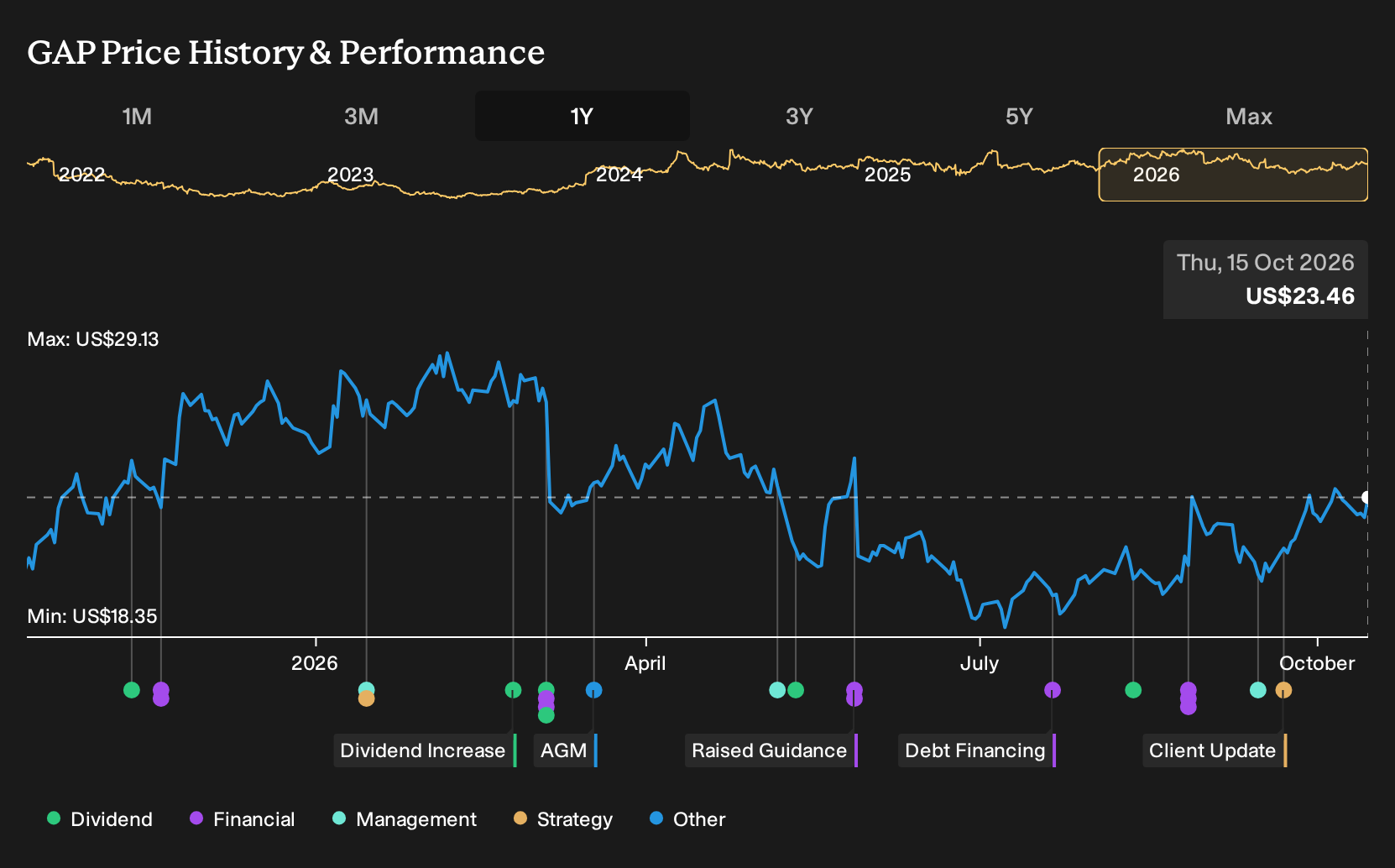Toggle Dividend events in the legend

point(100,819)
